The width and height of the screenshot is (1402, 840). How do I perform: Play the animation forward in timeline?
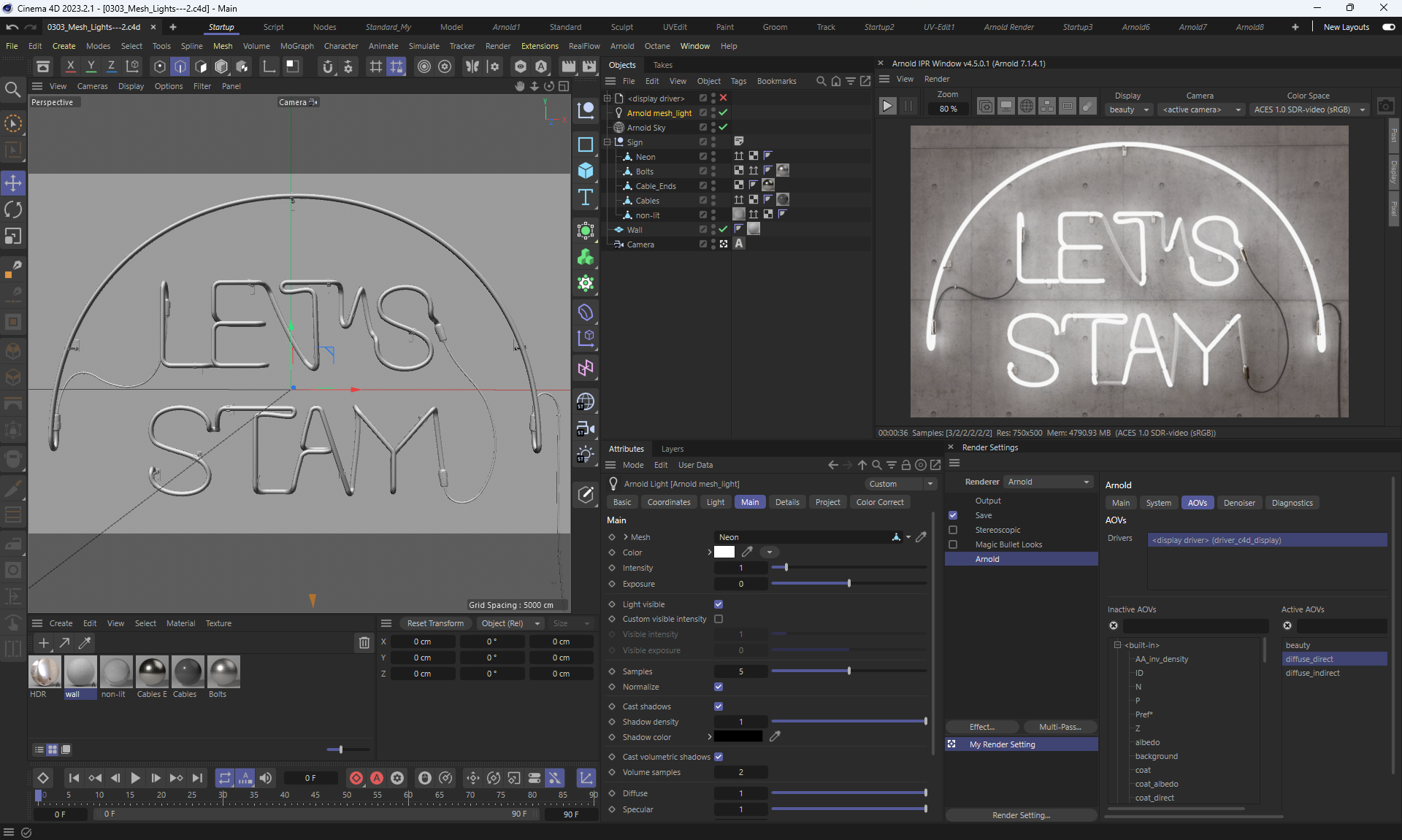click(135, 778)
